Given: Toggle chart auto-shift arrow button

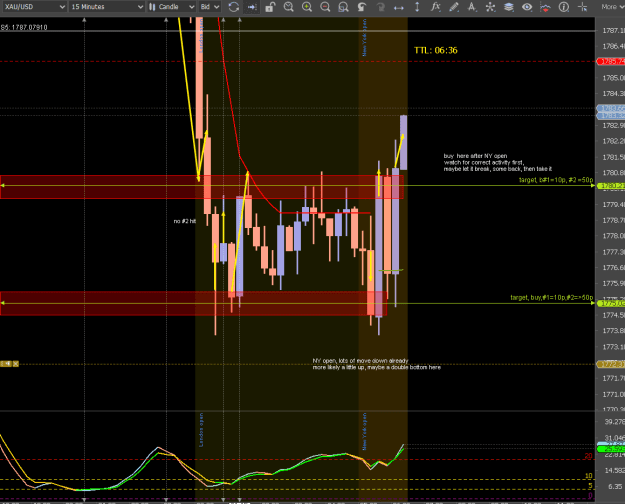Looking at the screenshot, I should coord(252,7).
